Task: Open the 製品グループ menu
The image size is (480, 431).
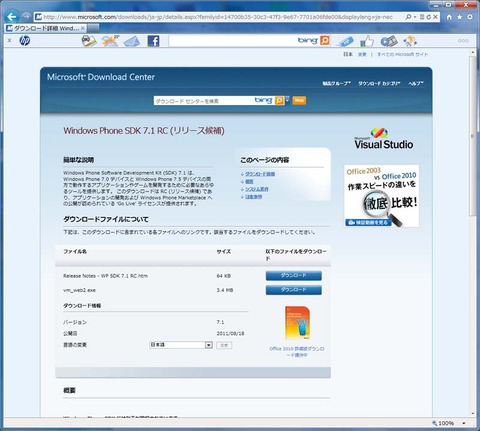Action: pos(336,83)
